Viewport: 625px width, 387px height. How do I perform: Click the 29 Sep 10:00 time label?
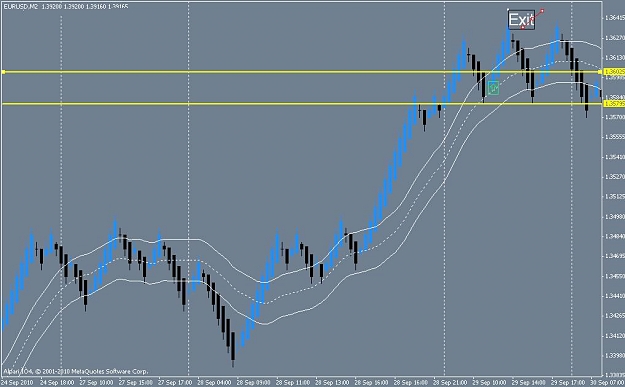pyautogui.click(x=489, y=382)
